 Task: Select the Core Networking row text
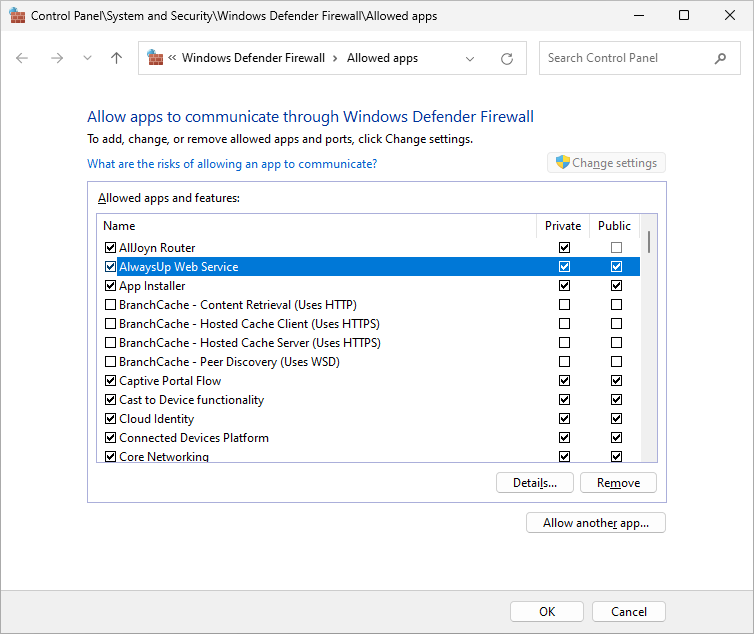click(163, 456)
